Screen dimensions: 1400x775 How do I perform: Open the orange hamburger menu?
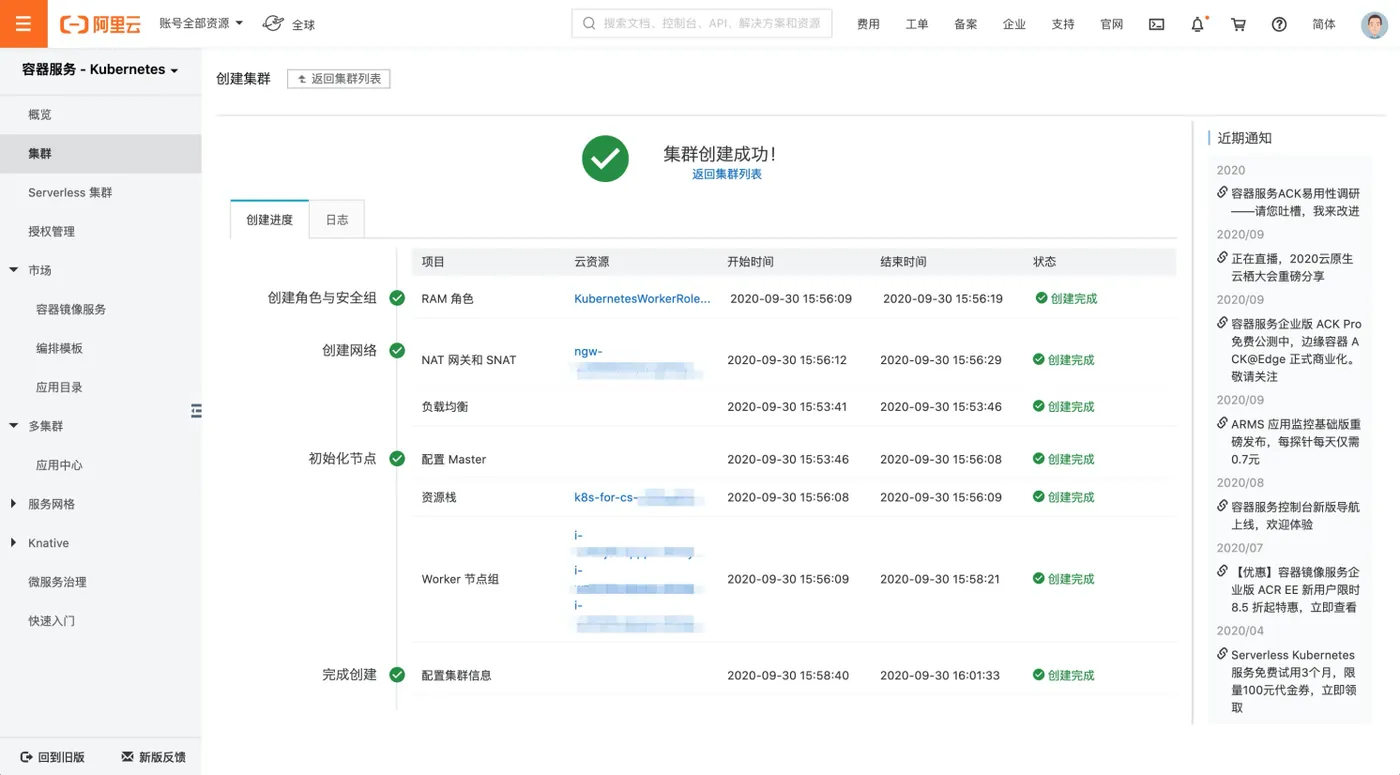click(24, 24)
